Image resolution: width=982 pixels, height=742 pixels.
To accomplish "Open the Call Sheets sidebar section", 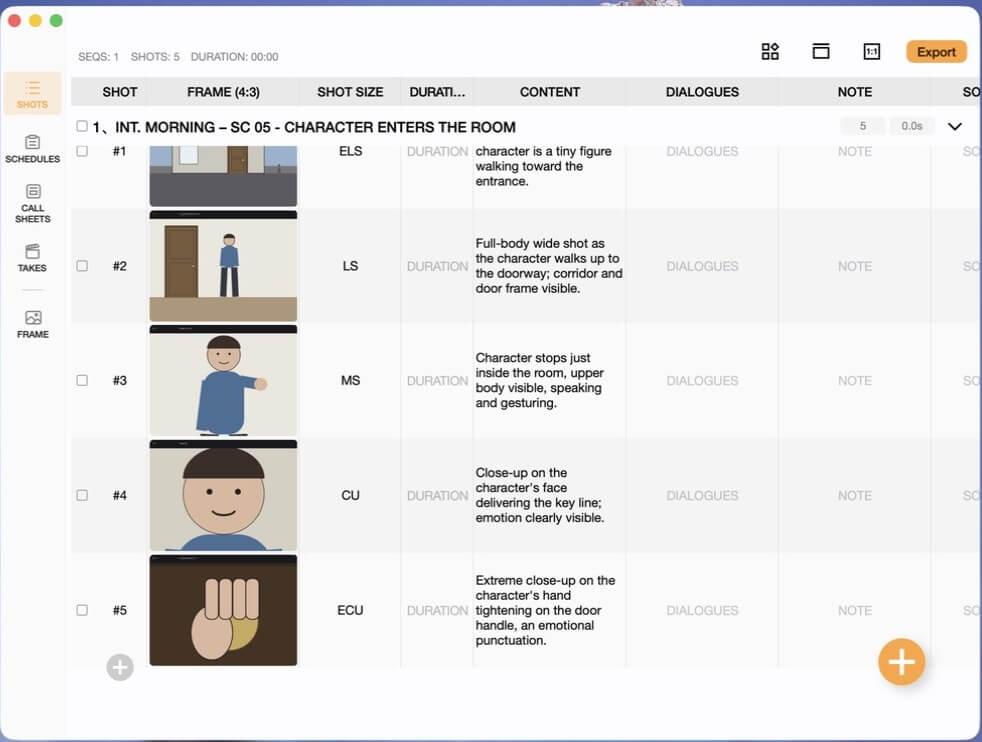I will coord(33,204).
